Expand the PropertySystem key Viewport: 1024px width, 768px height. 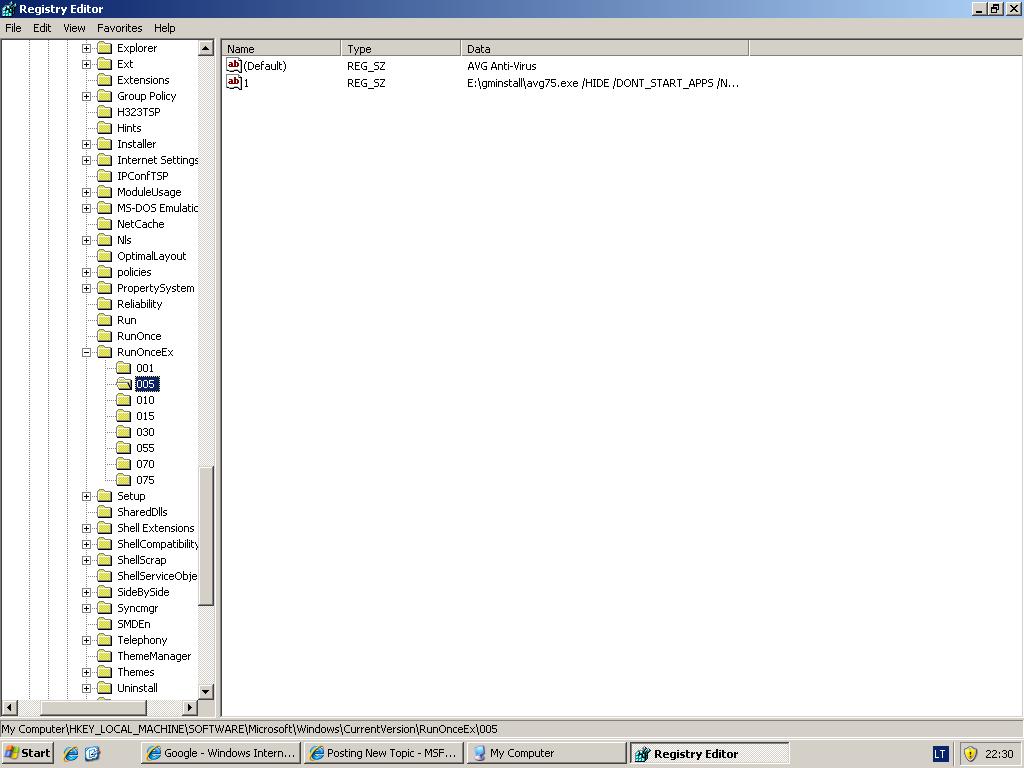86,289
